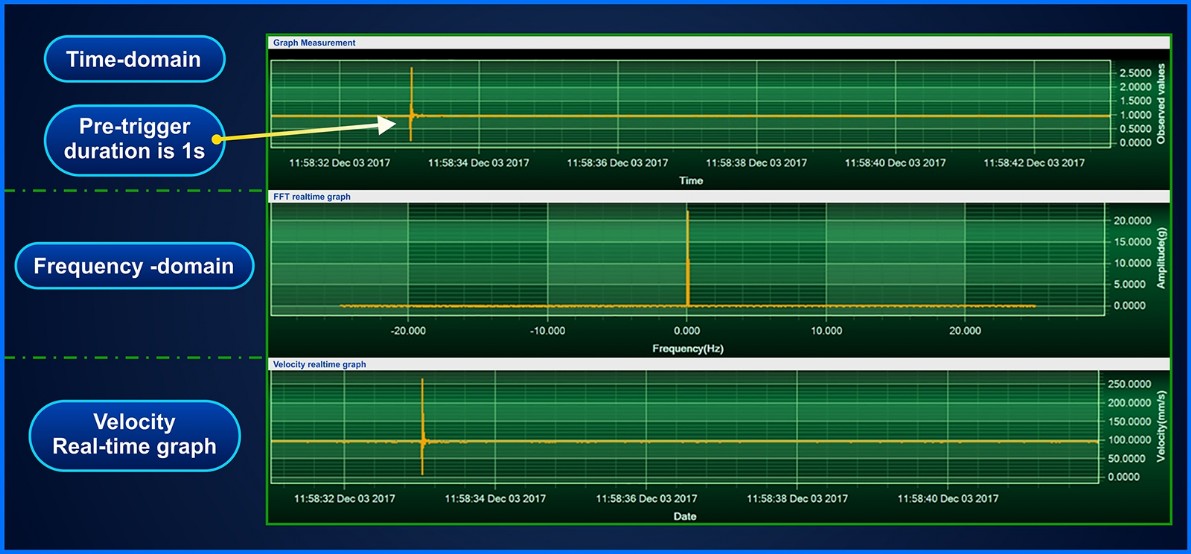
Task: Select the Time-domain label pill
Action: (x=134, y=59)
